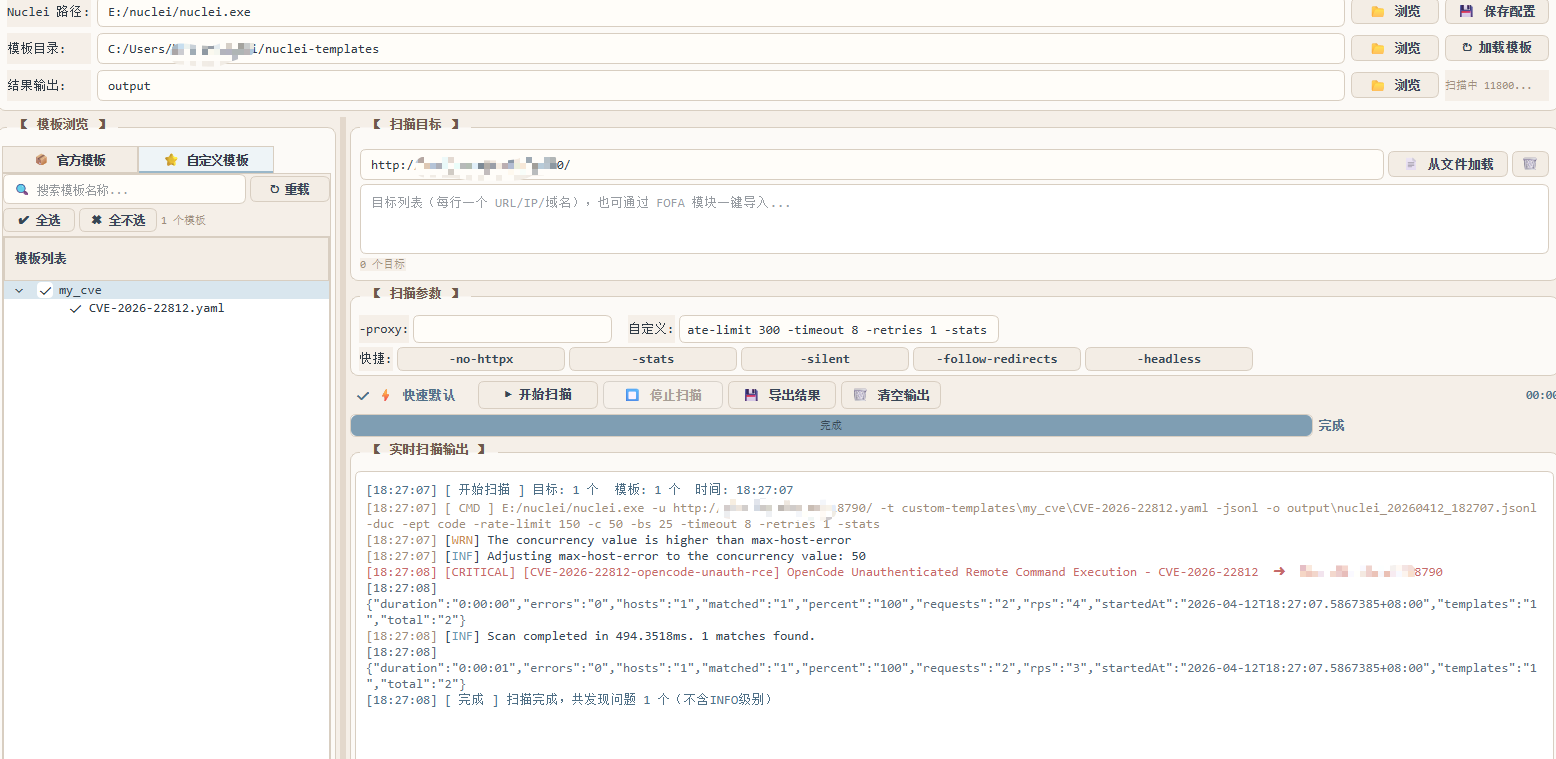Click the 从文件加载 button

tap(1449, 164)
